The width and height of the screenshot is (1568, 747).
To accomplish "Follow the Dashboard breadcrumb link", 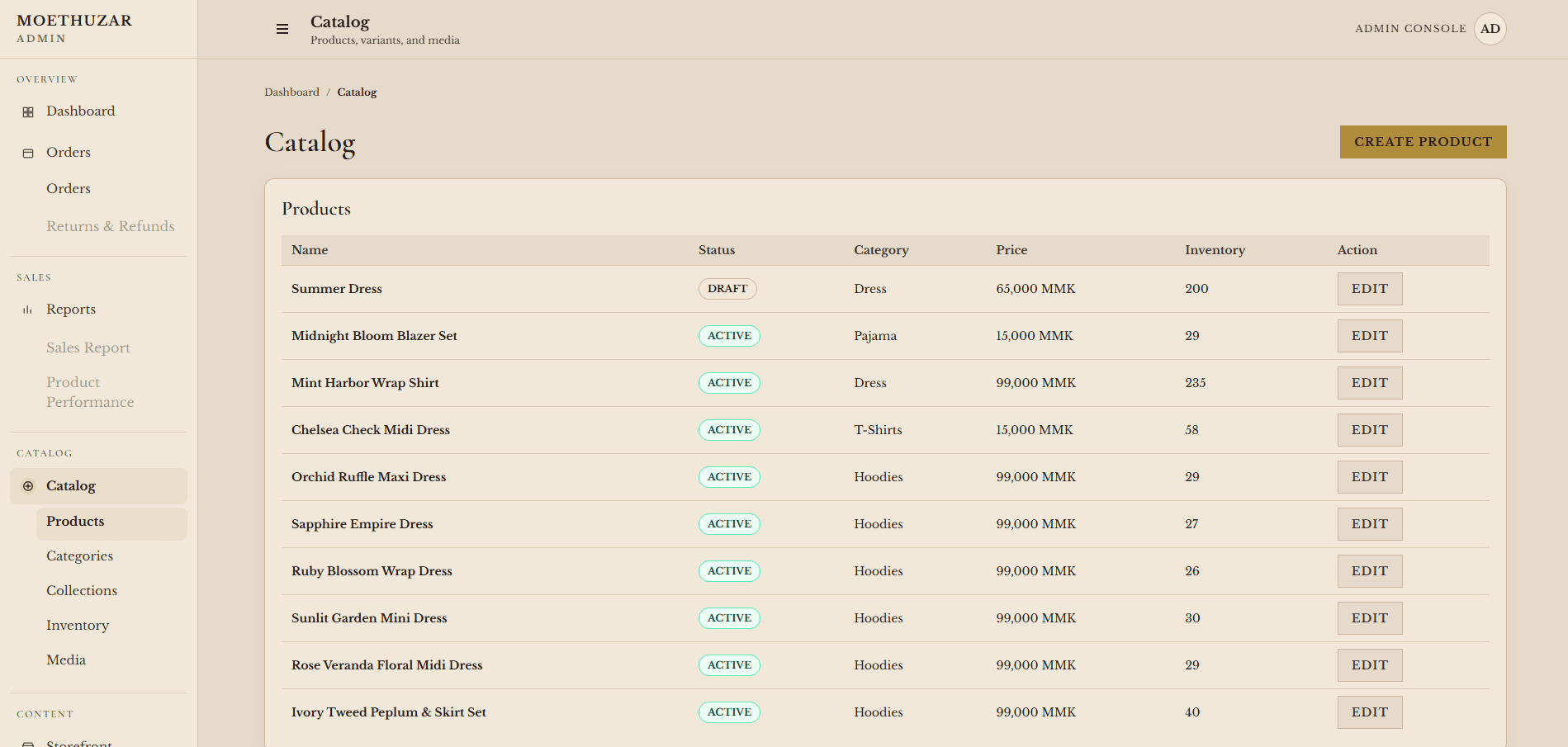I will 292,92.
